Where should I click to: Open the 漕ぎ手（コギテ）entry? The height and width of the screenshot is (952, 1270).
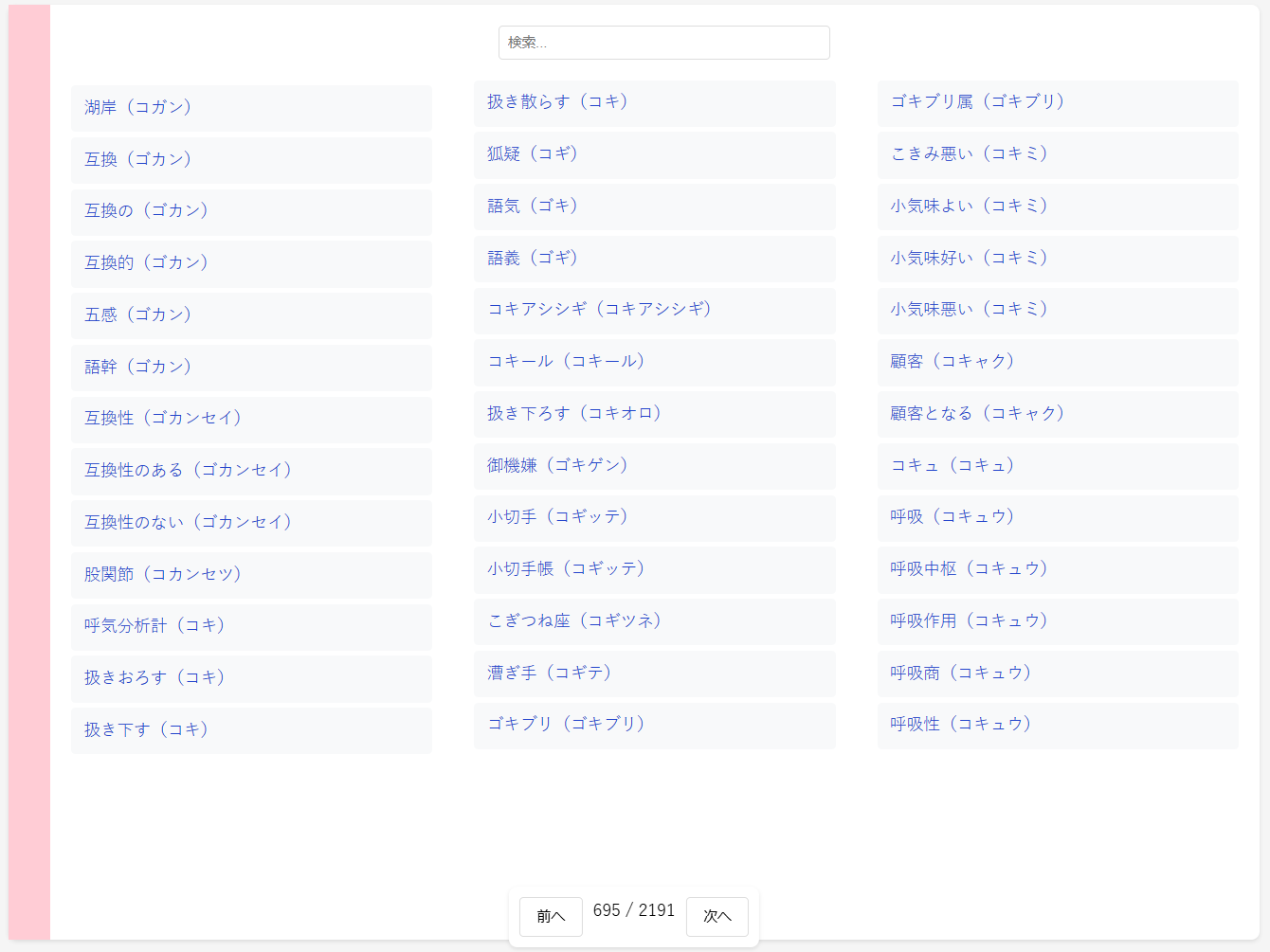(x=655, y=674)
